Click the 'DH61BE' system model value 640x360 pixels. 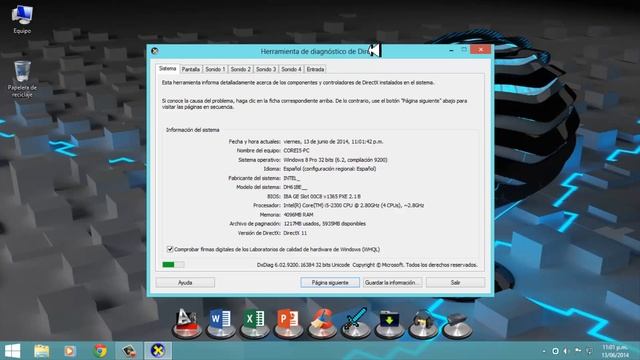pyautogui.click(x=295, y=187)
